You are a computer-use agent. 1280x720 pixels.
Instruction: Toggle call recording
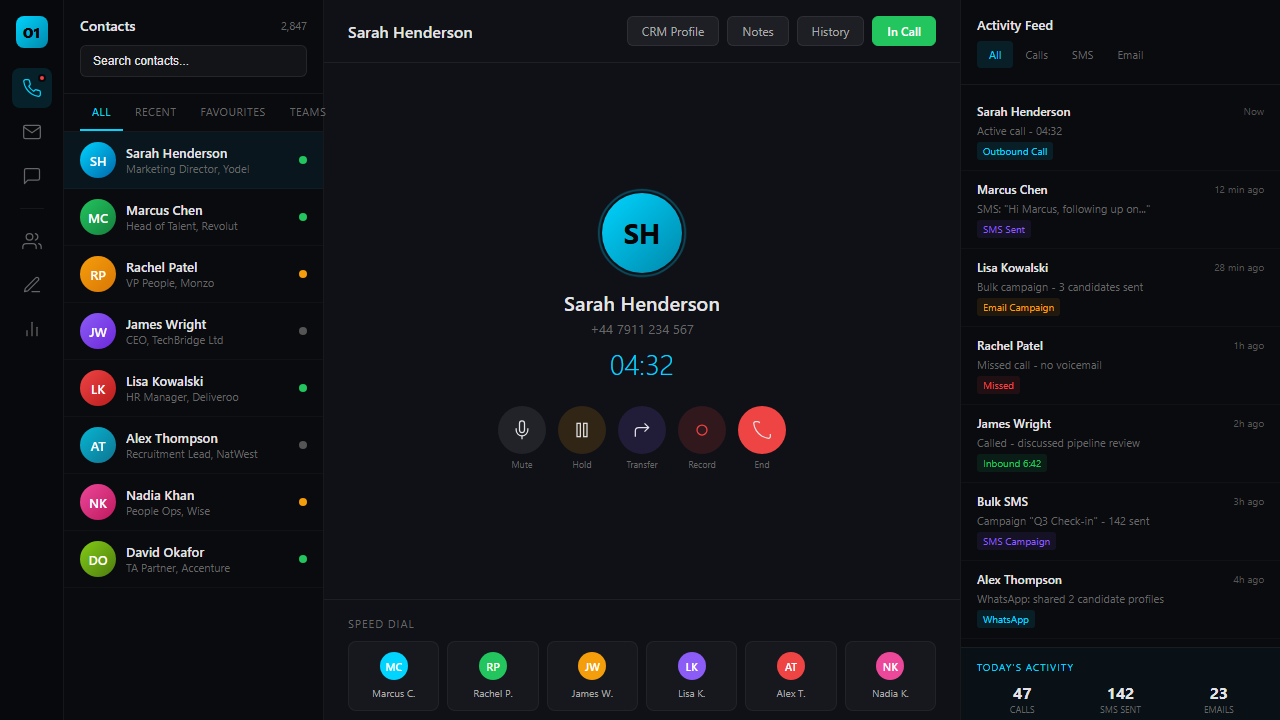702,430
